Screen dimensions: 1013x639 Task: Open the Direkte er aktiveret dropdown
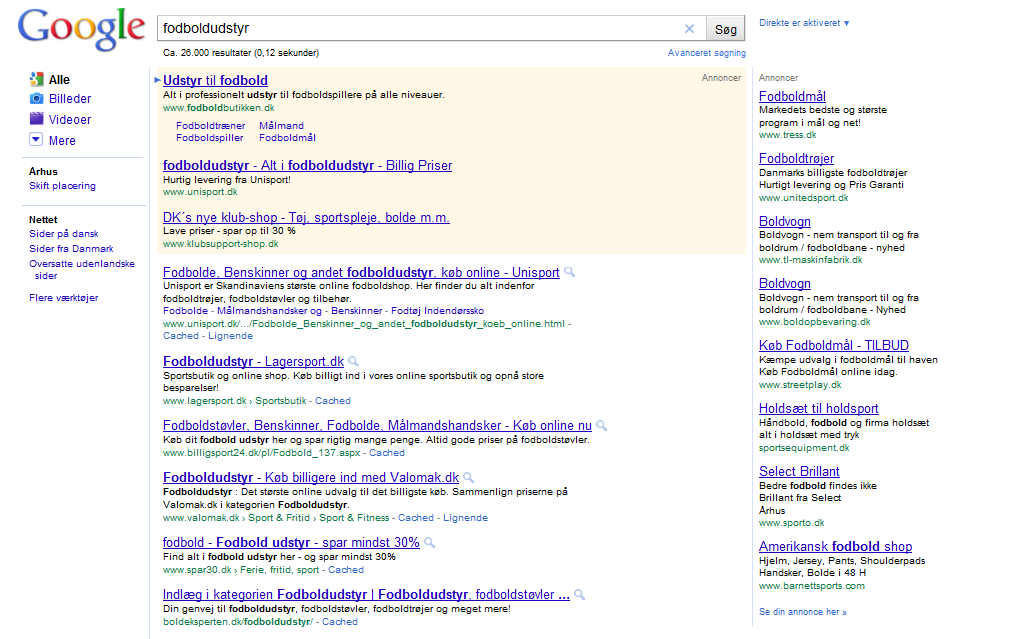point(804,23)
